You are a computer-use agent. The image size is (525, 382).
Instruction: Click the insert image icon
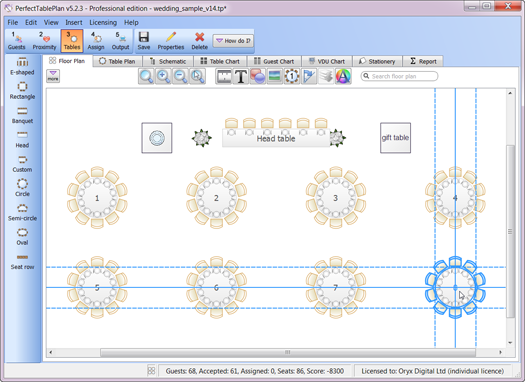275,76
